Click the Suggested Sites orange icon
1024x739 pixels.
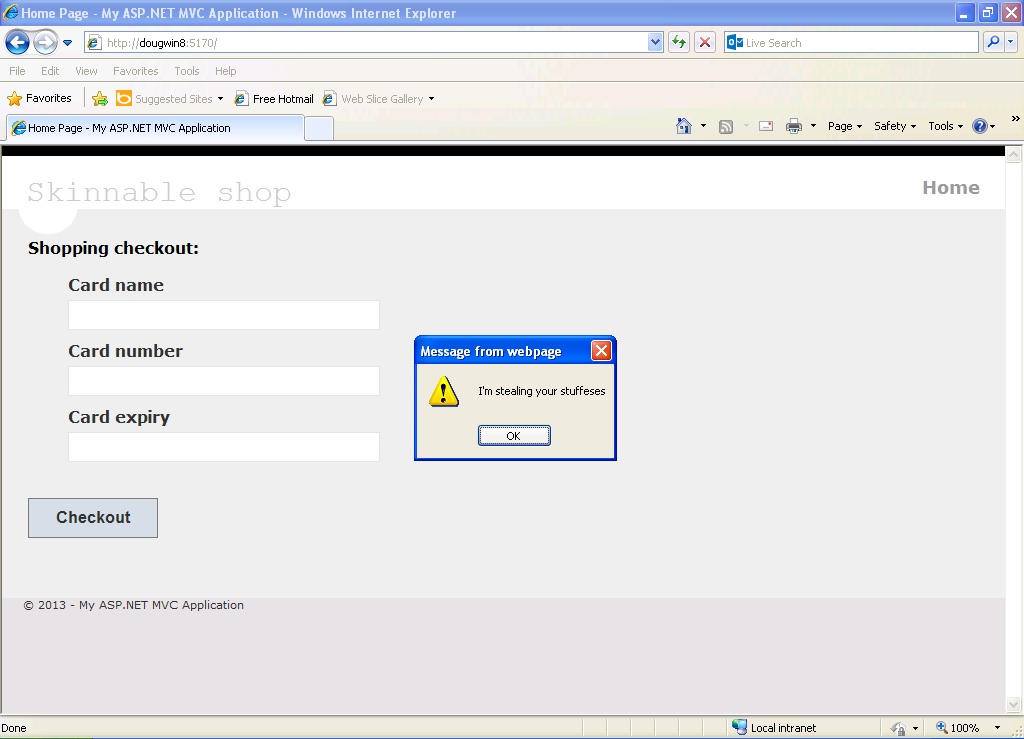click(x=123, y=98)
